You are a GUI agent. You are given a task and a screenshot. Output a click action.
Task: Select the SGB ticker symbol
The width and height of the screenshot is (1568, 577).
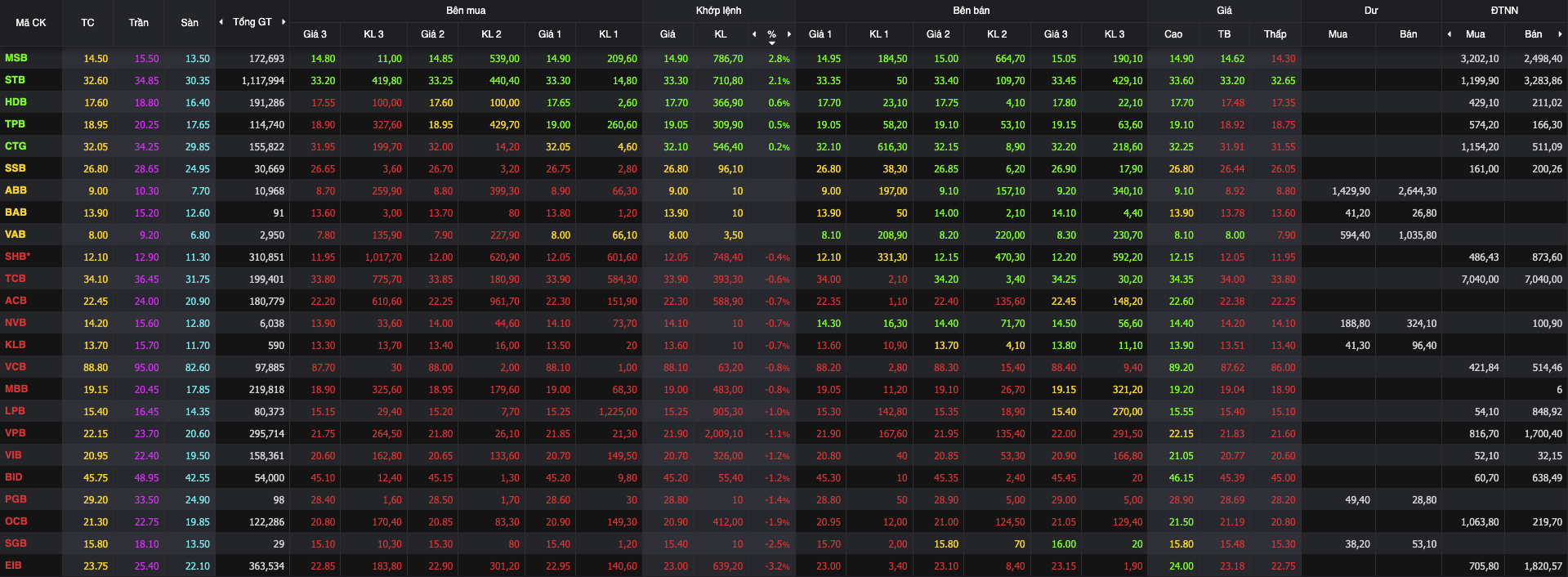click(x=16, y=543)
